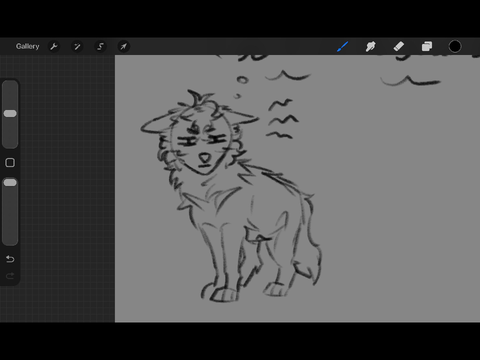The width and height of the screenshot is (480, 360).
Task: Open the Layers panel
Action: [x=427, y=46]
